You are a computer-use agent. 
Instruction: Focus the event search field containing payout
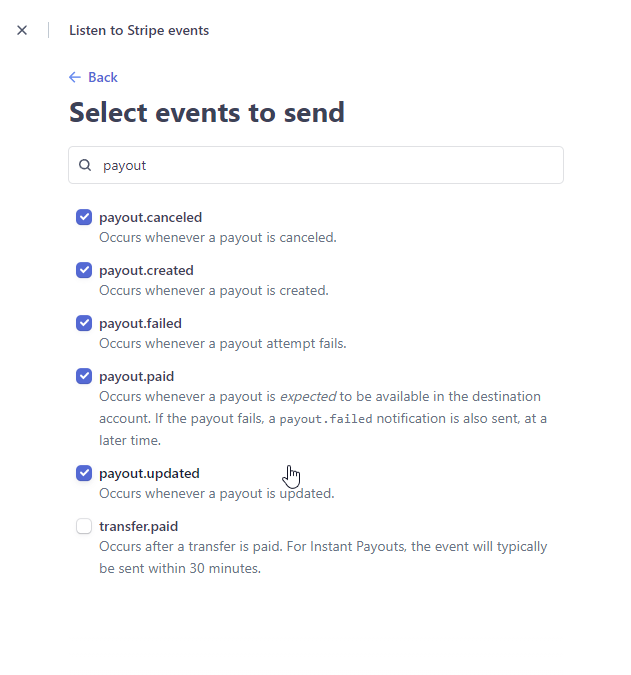316,165
